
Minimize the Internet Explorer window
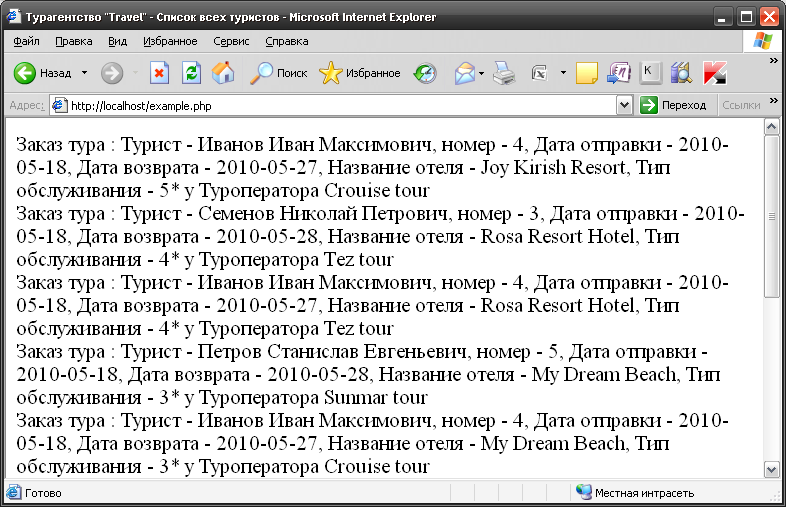pyautogui.click(x=722, y=17)
